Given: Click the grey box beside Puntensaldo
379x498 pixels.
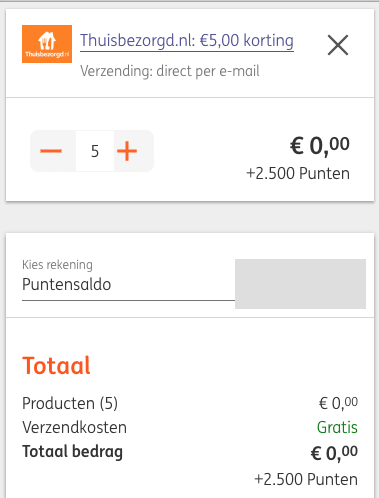Looking at the screenshot, I should tap(300, 284).
